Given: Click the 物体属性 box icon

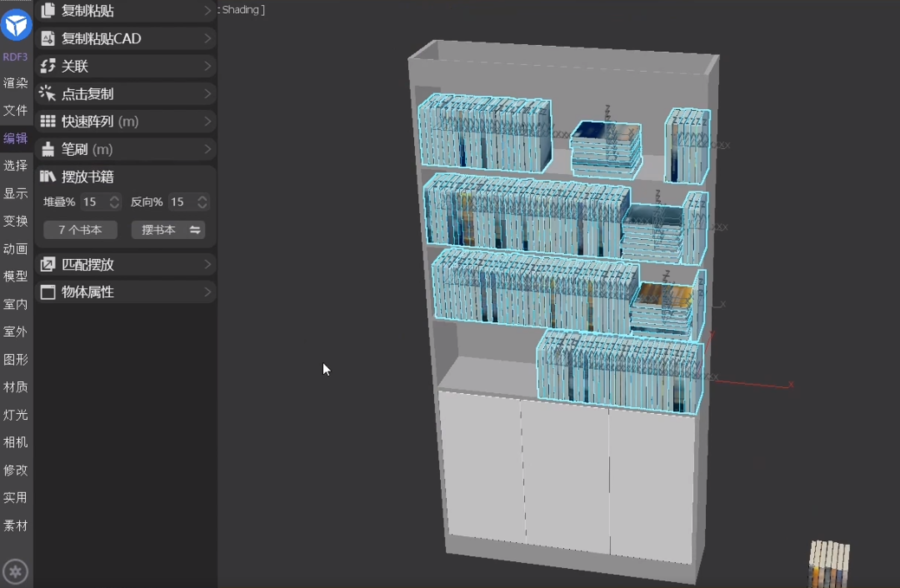Looking at the screenshot, I should click(x=48, y=292).
